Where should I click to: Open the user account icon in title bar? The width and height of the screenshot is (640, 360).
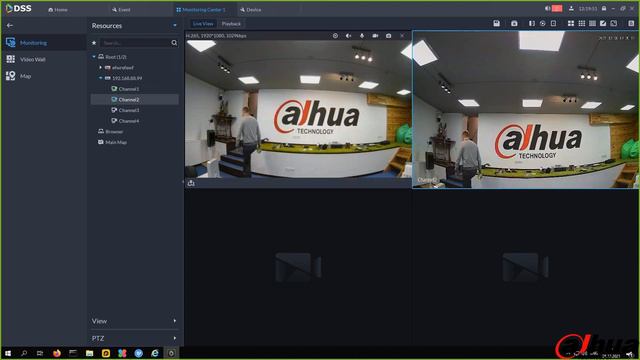[571, 8]
